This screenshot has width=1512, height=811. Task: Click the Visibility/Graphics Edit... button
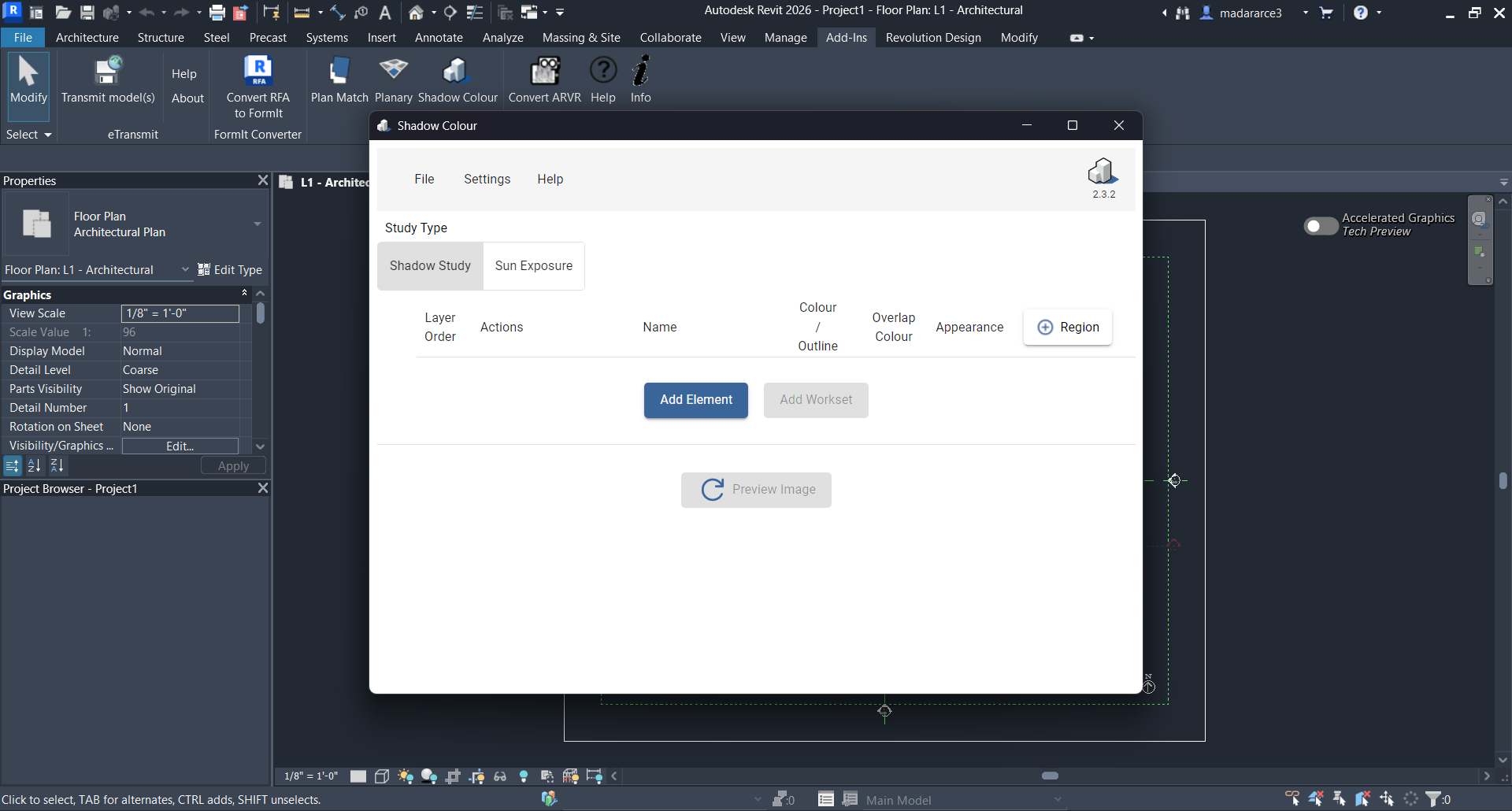click(x=180, y=446)
